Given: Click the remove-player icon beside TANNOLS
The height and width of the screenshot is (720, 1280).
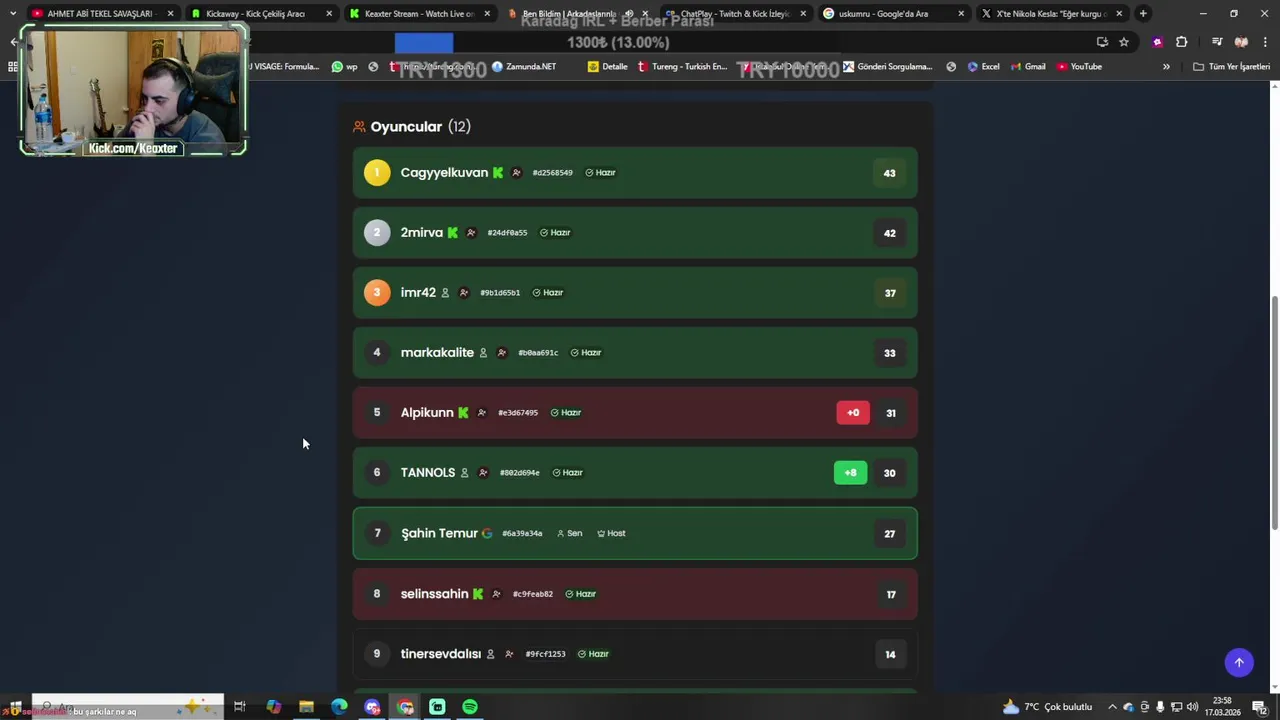Looking at the screenshot, I should point(483,473).
